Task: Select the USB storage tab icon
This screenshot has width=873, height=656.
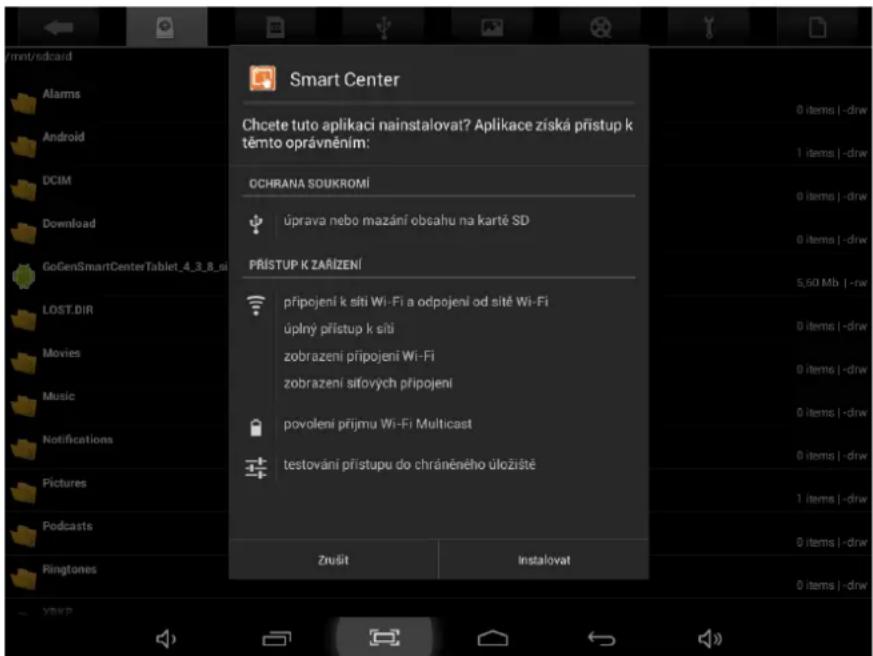Action: [x=384, y=27]
